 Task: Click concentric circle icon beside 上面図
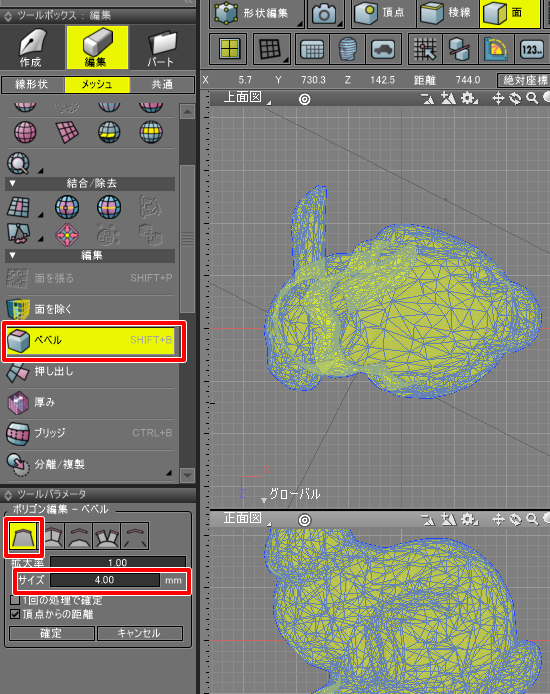click(304, 99)
